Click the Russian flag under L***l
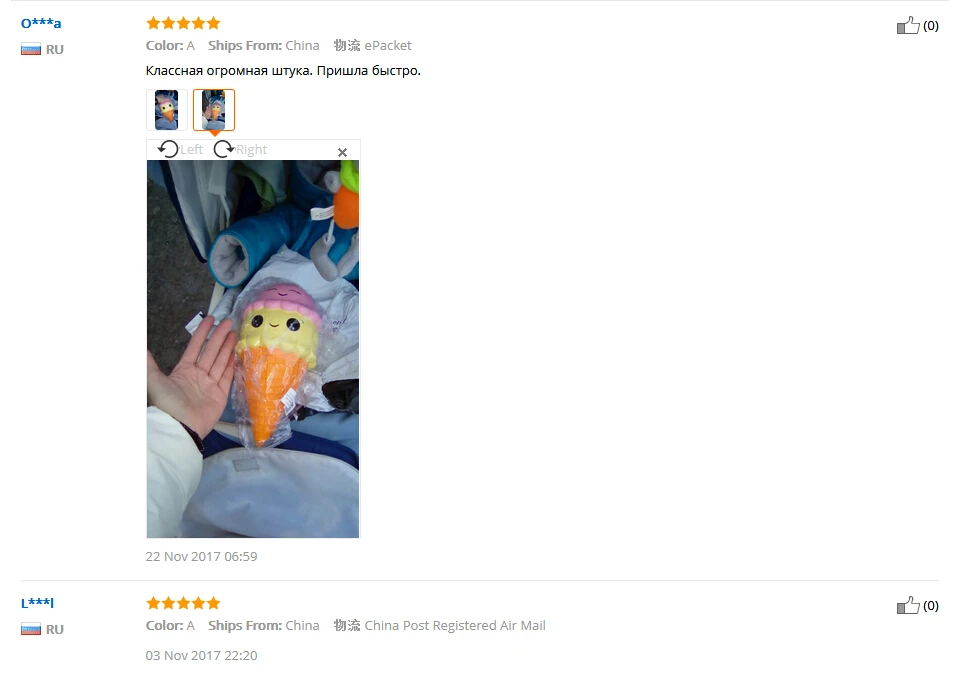 click(31, 629)
